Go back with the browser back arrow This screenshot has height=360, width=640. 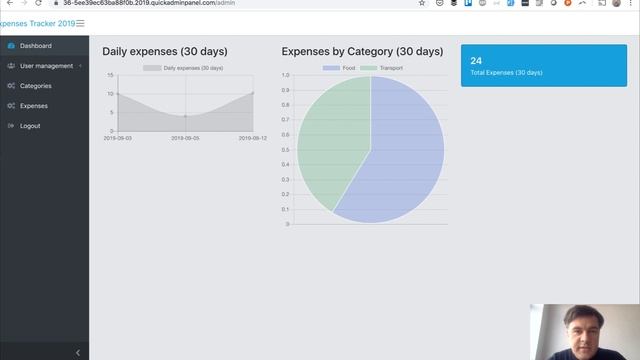tap(10, 3)
